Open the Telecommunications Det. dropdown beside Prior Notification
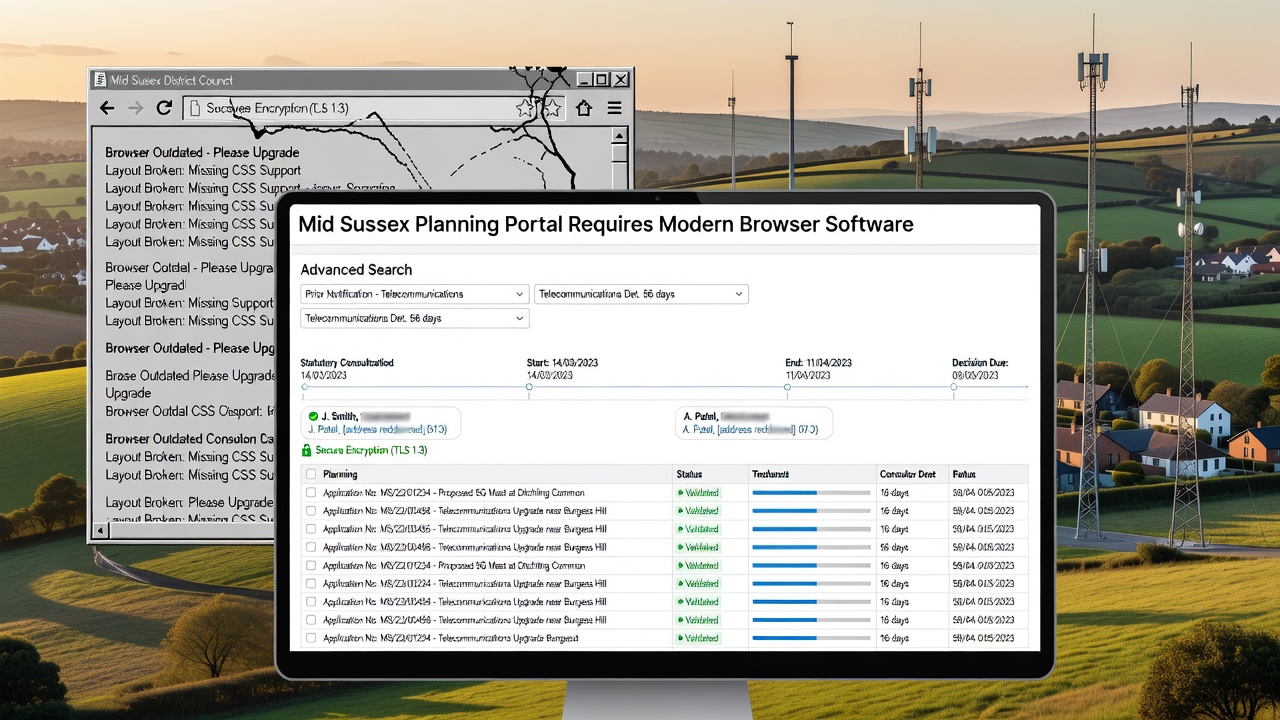 [641, 294]
